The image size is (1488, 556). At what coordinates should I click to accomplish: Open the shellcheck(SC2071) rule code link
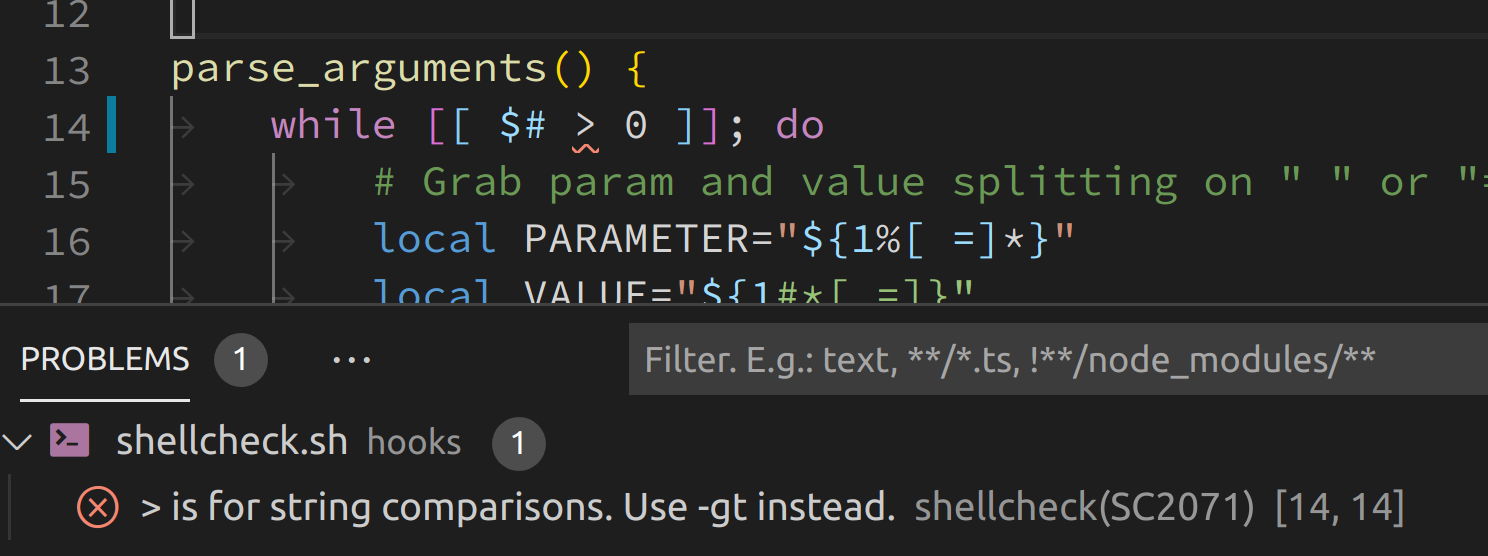click(1085, 509)
